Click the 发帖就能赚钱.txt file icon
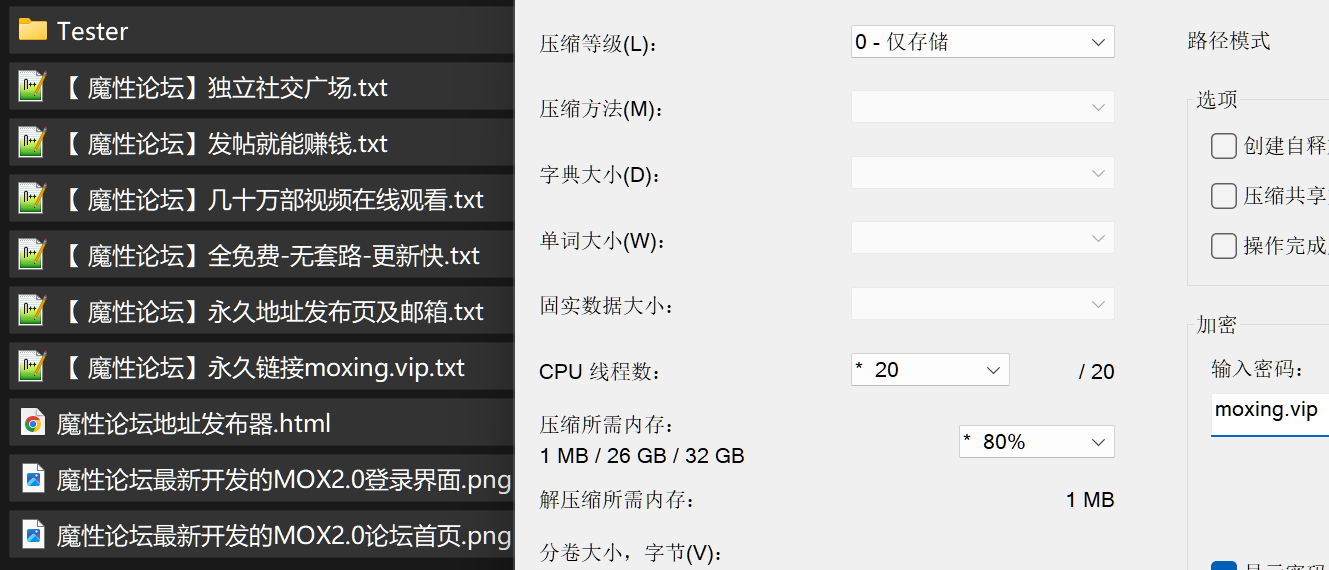 click(x=33, y=143)
